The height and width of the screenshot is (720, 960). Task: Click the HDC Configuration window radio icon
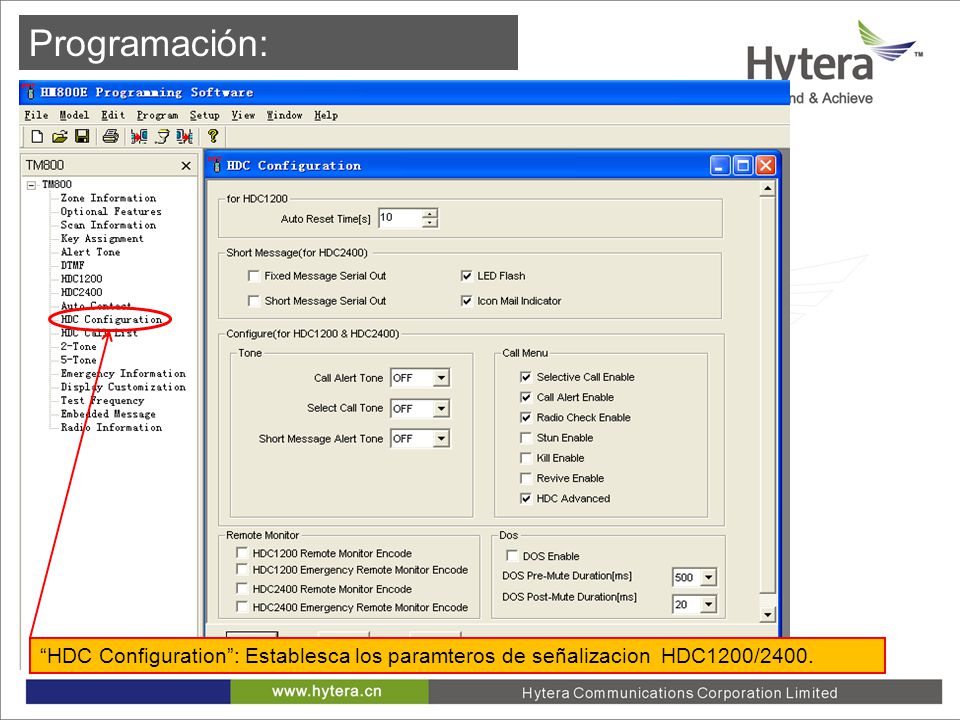(x=216, y=165)
